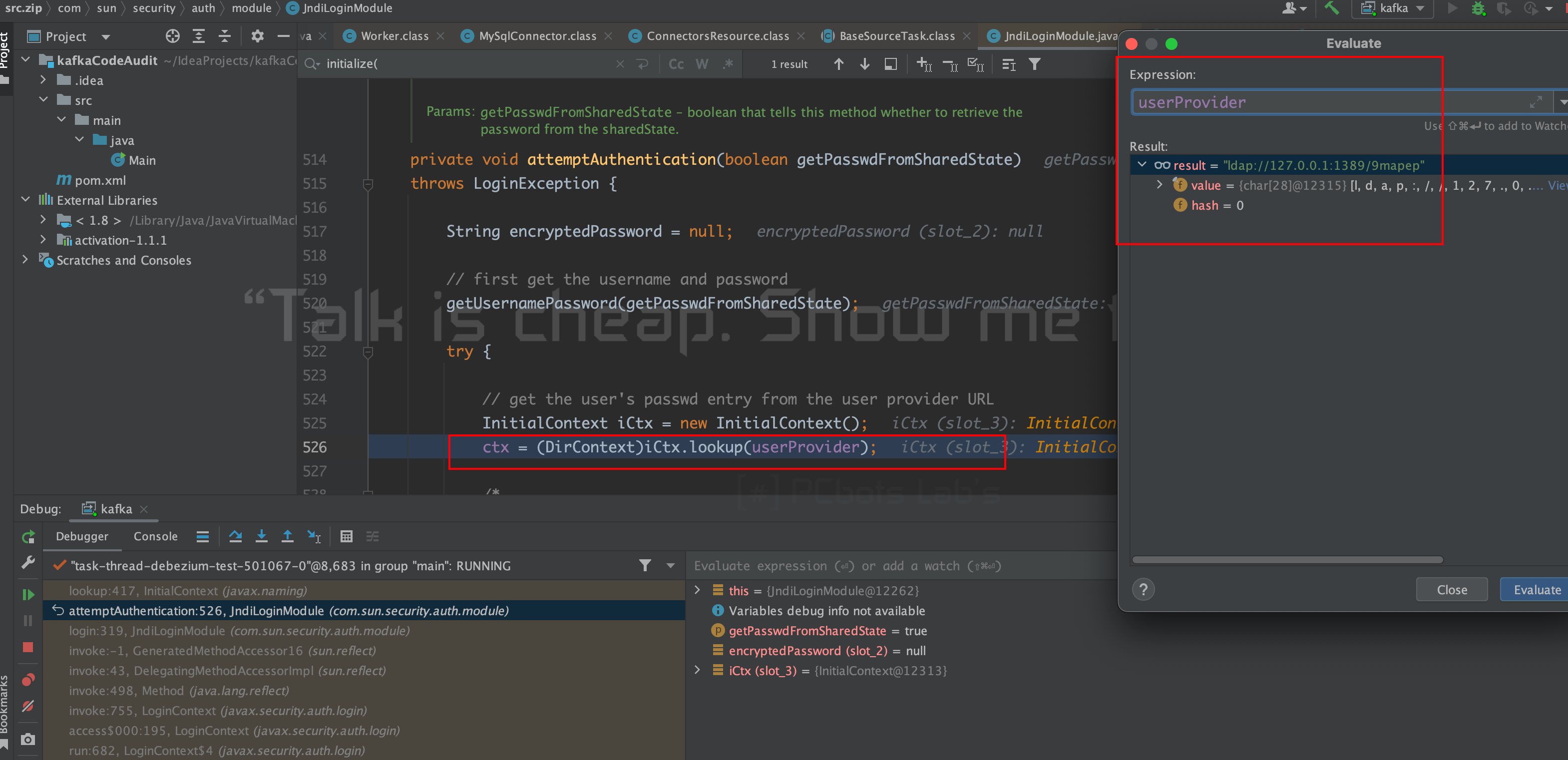Click the search filter funnel icon
1568x760 pixels.
(1034, 64)
